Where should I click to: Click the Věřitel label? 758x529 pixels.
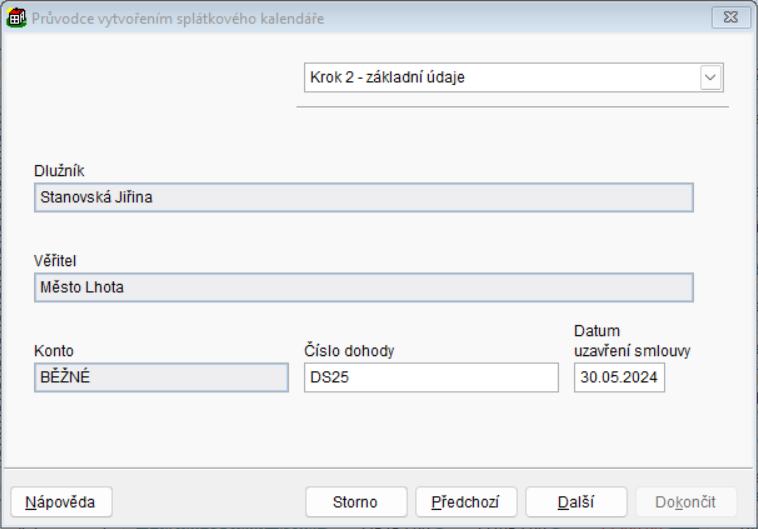pyautogui.click(x=55, y=261)
